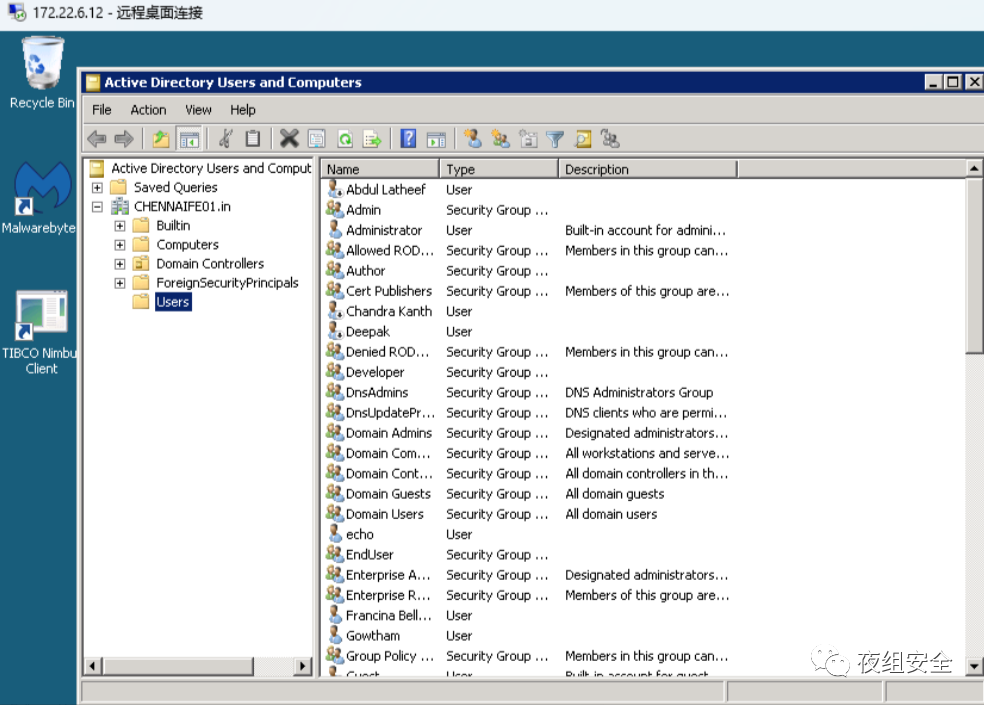Select the Users tree container
Screen dimensions: 984x705
point(173,302)
